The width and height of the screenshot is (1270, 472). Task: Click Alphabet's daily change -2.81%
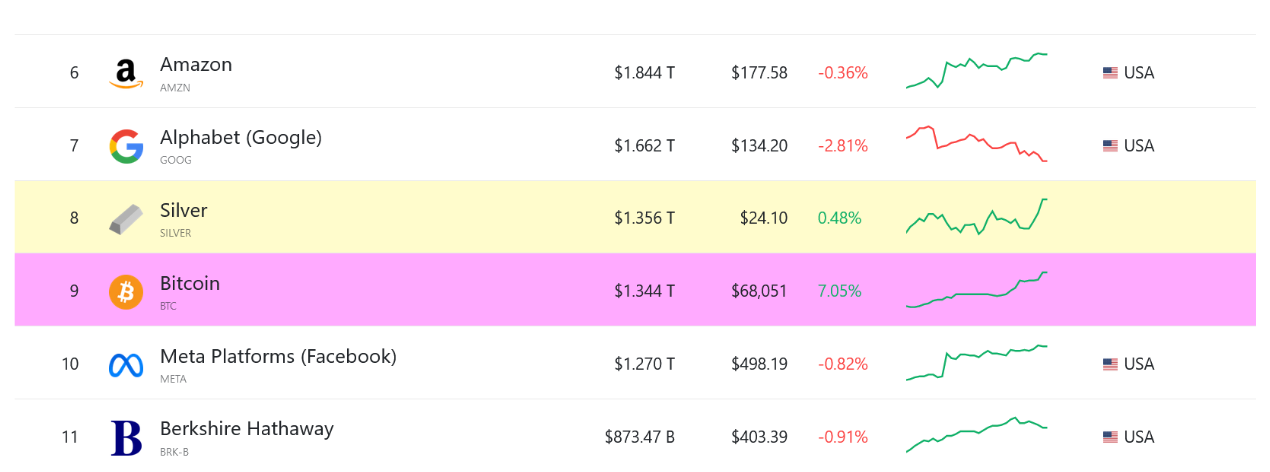point(843,146)
